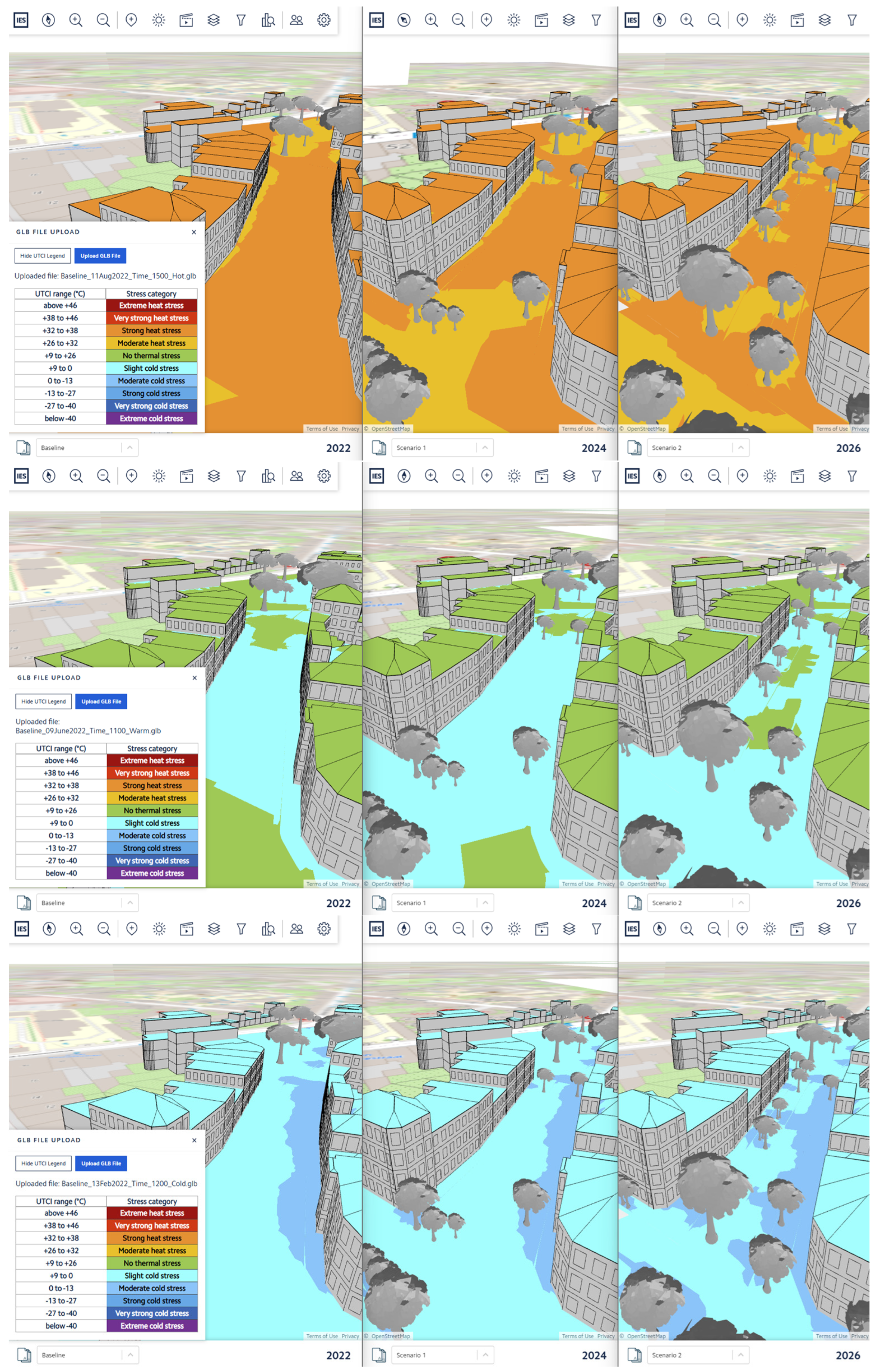Click the filter funnel icon above the 13Feb2022 Cold view

point(241,929)
